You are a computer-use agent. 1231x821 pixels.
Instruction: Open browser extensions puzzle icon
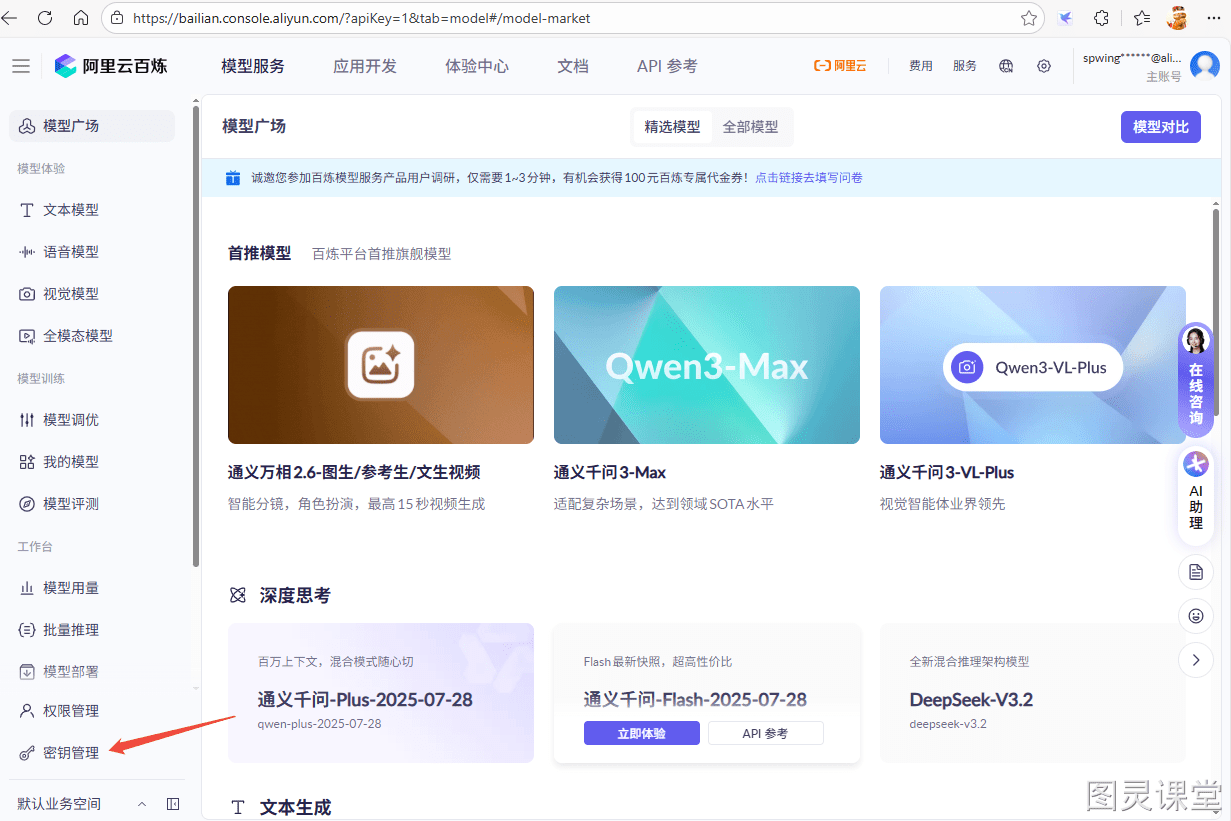1101,18
